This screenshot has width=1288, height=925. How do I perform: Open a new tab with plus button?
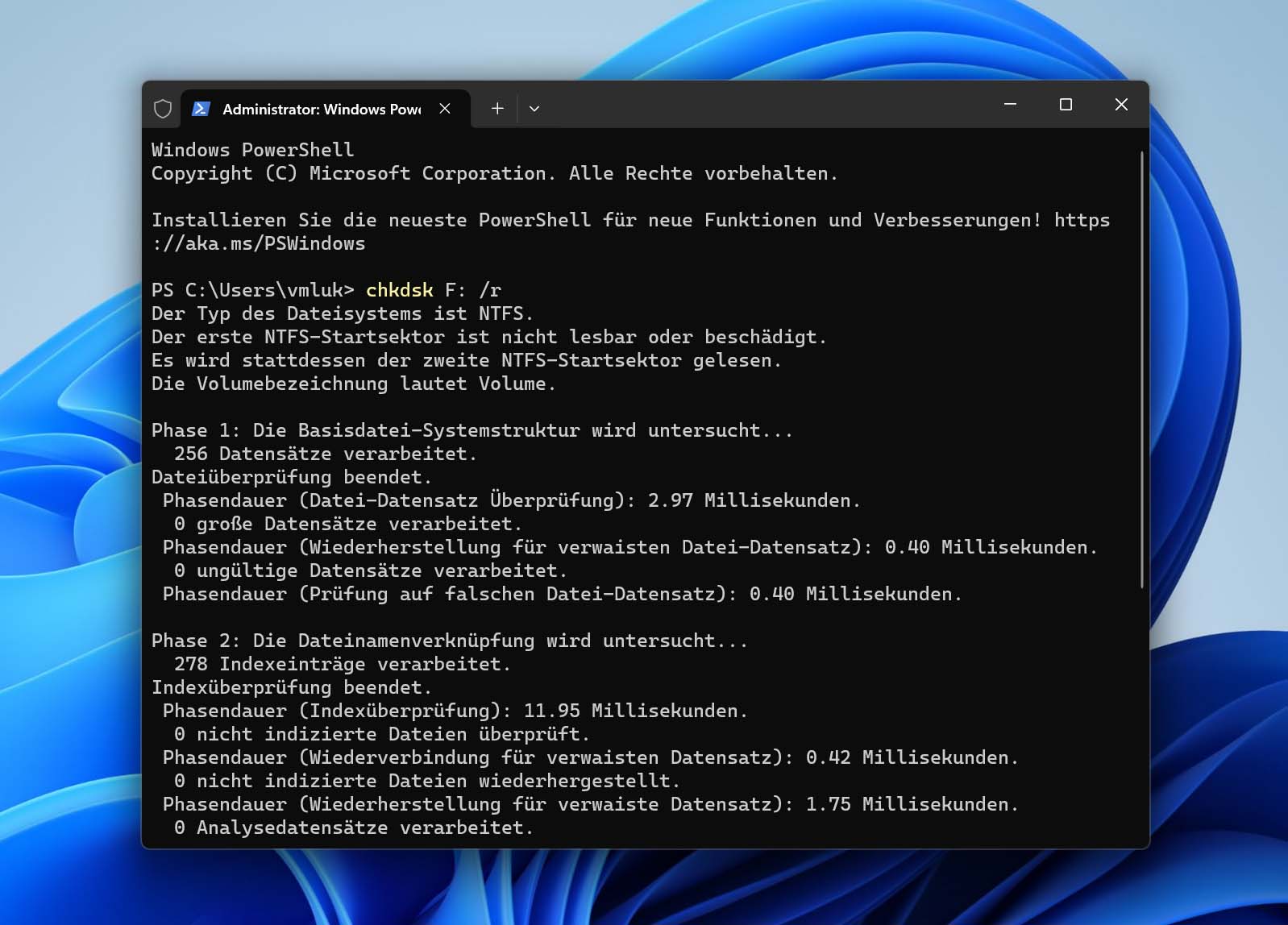click(497, 108)
